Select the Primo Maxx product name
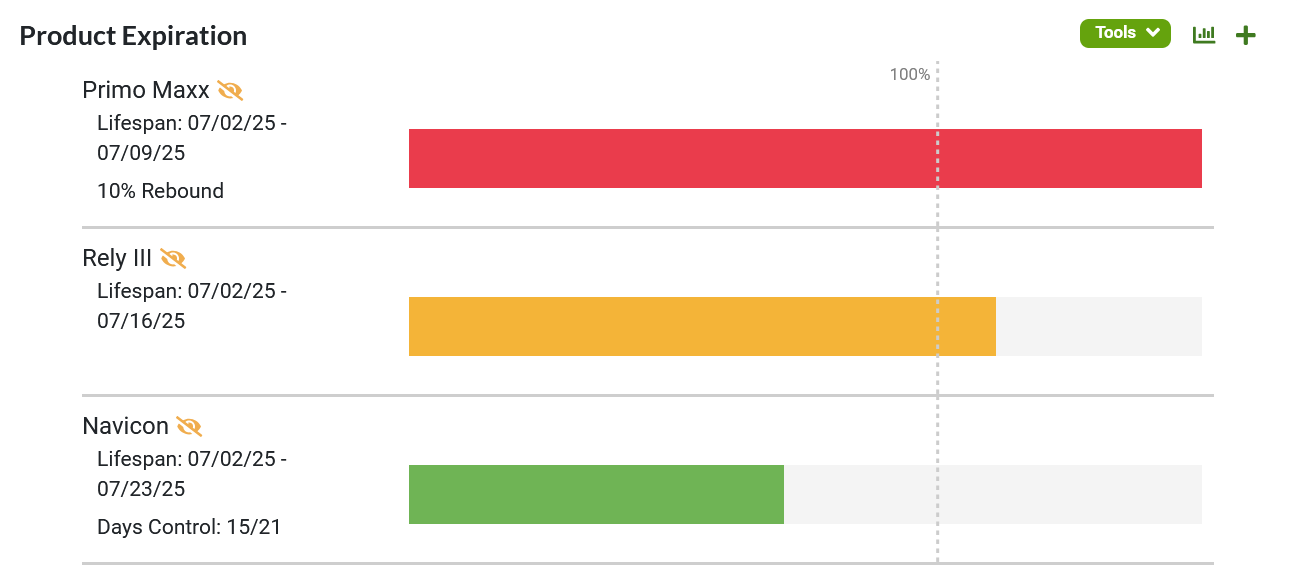This screenshot has width=1297, height=584. click(x=146, y=90)
